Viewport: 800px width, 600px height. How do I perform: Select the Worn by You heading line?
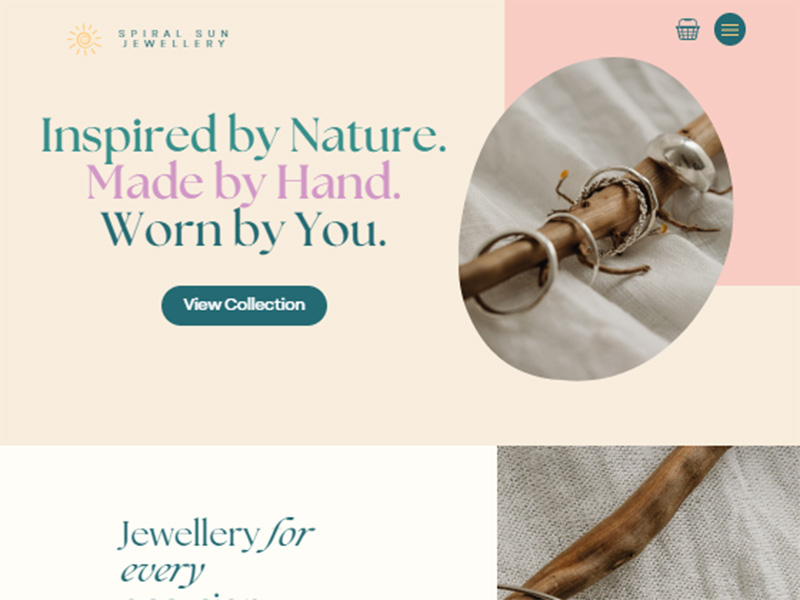pyautogui.click(x=243, y=230)
